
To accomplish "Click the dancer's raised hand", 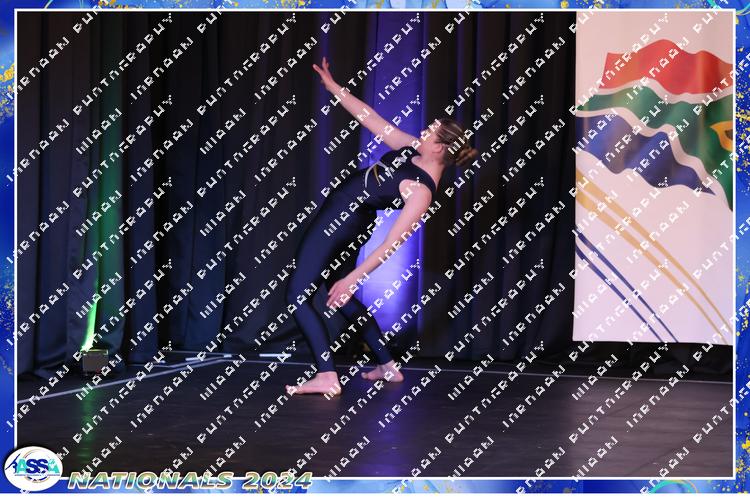I will pyautogui.click(x=322, y=68).
